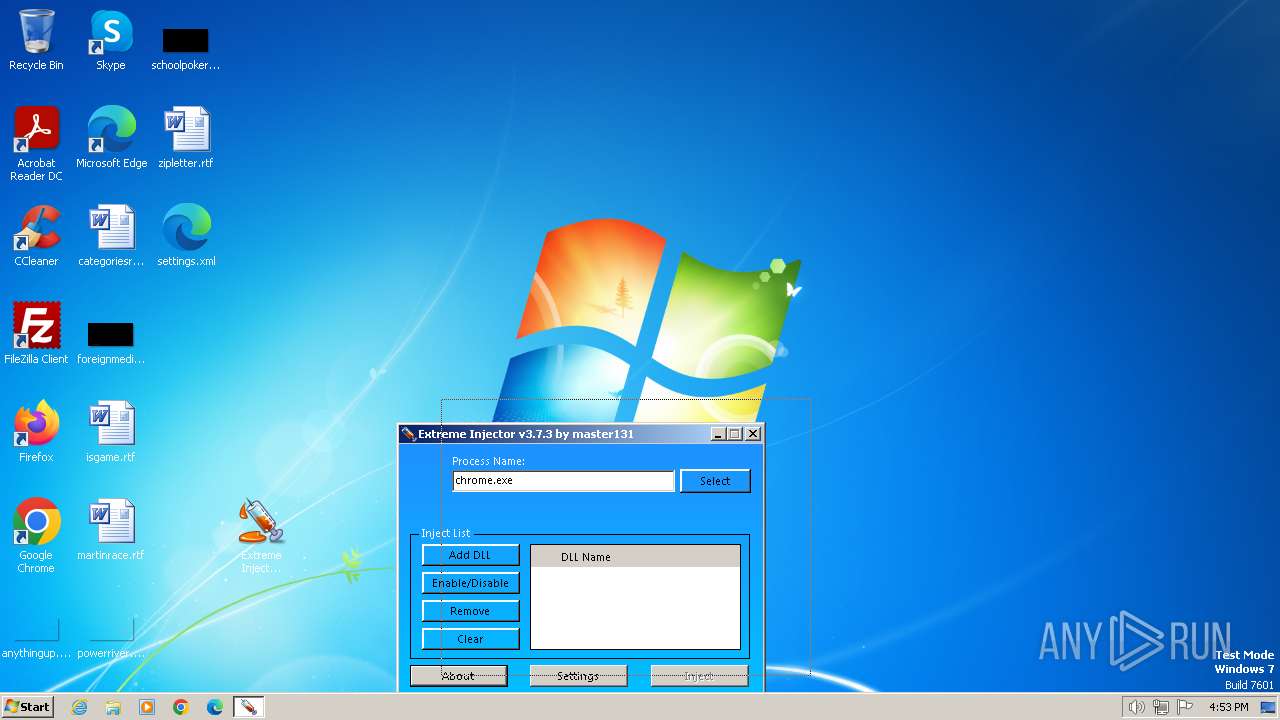Image resolution: width=1280 pixels, height=720 pixels.
Task: Click the Extreme Injector title bar icon
Action: (x=408, y=434)
